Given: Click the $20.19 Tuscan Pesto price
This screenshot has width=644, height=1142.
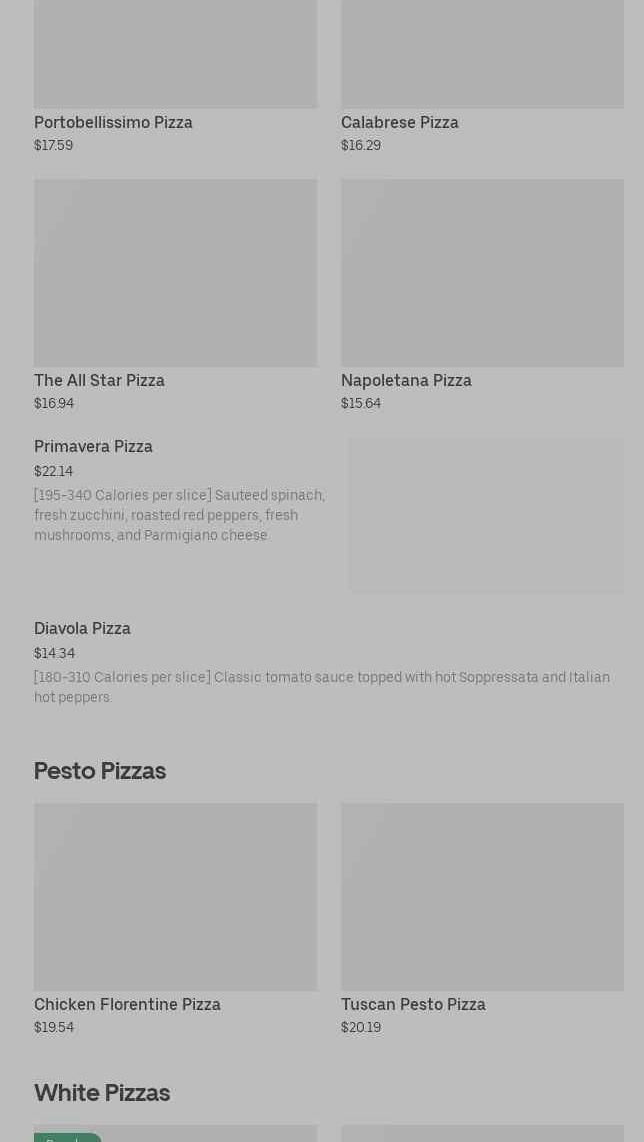Looking at the screenshot, I should click(x=361, y=1028).
